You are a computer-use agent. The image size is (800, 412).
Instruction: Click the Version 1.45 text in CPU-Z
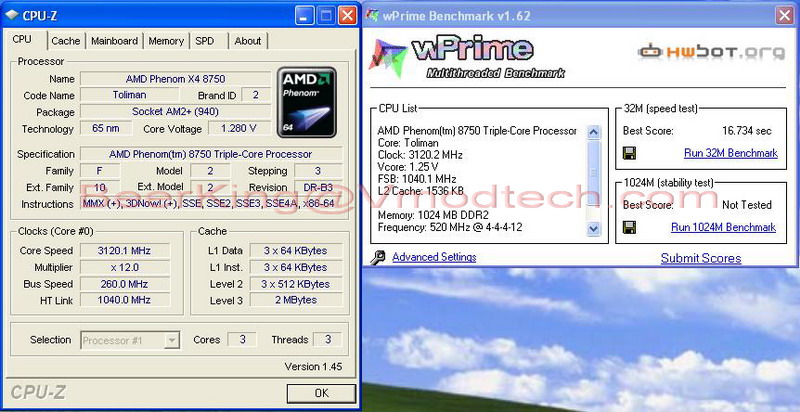[x=313, y=366]
